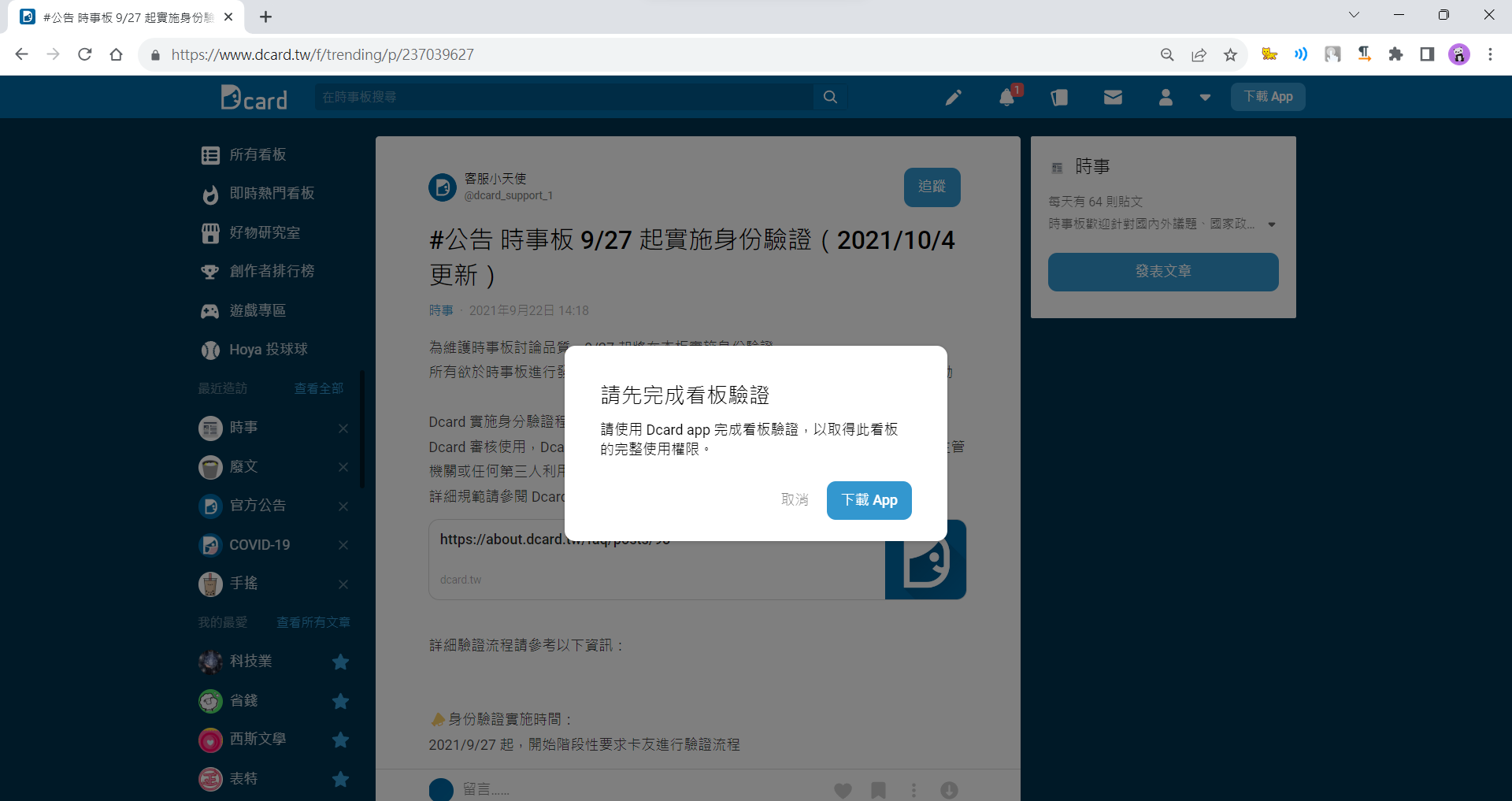This screenshot has height=801, width=1512.
Task: Toggle the favorite star for 西斯文學
Action: (340, 740)
